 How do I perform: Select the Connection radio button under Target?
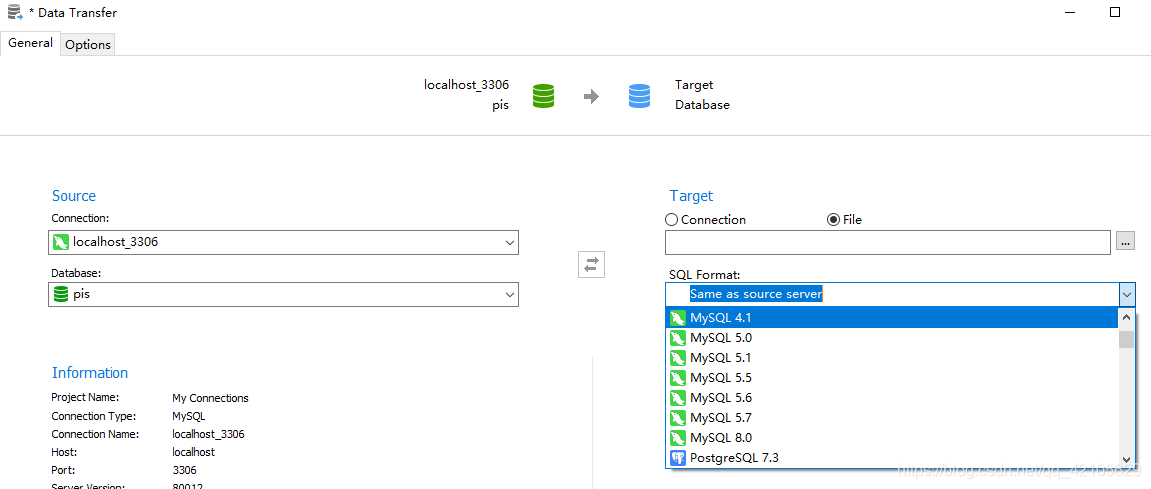coord(671,220)
